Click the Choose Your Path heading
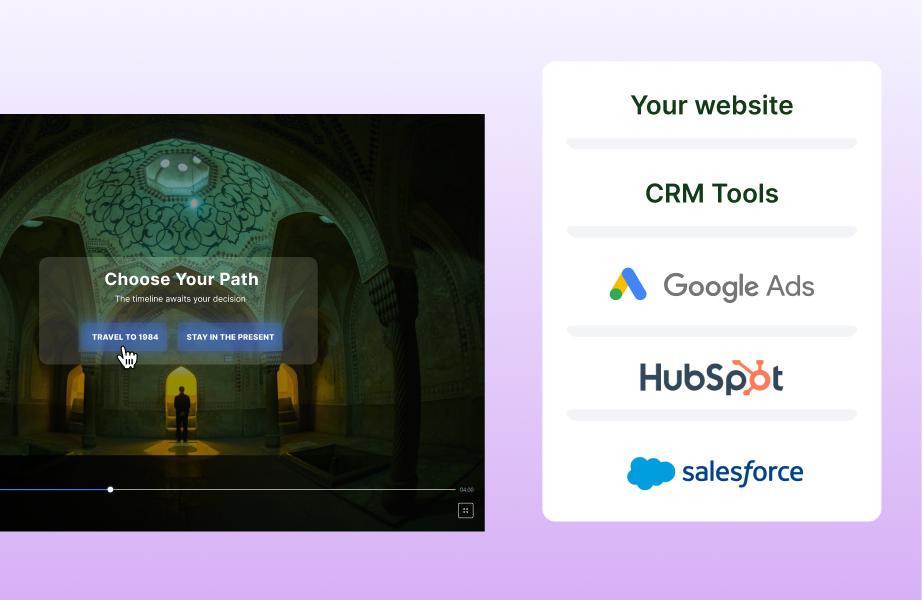The height and width of the screenshot is (600, 922). click(x=181, y=279)
